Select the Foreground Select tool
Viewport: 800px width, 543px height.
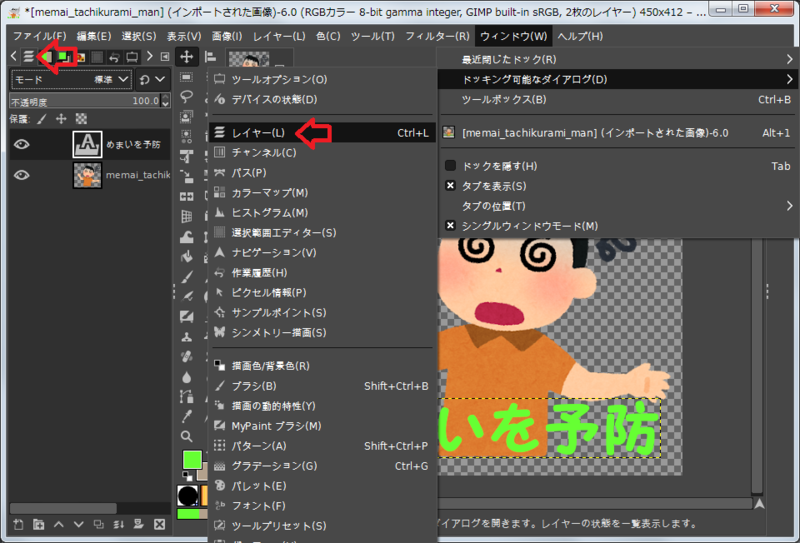(x=186, y=116)
